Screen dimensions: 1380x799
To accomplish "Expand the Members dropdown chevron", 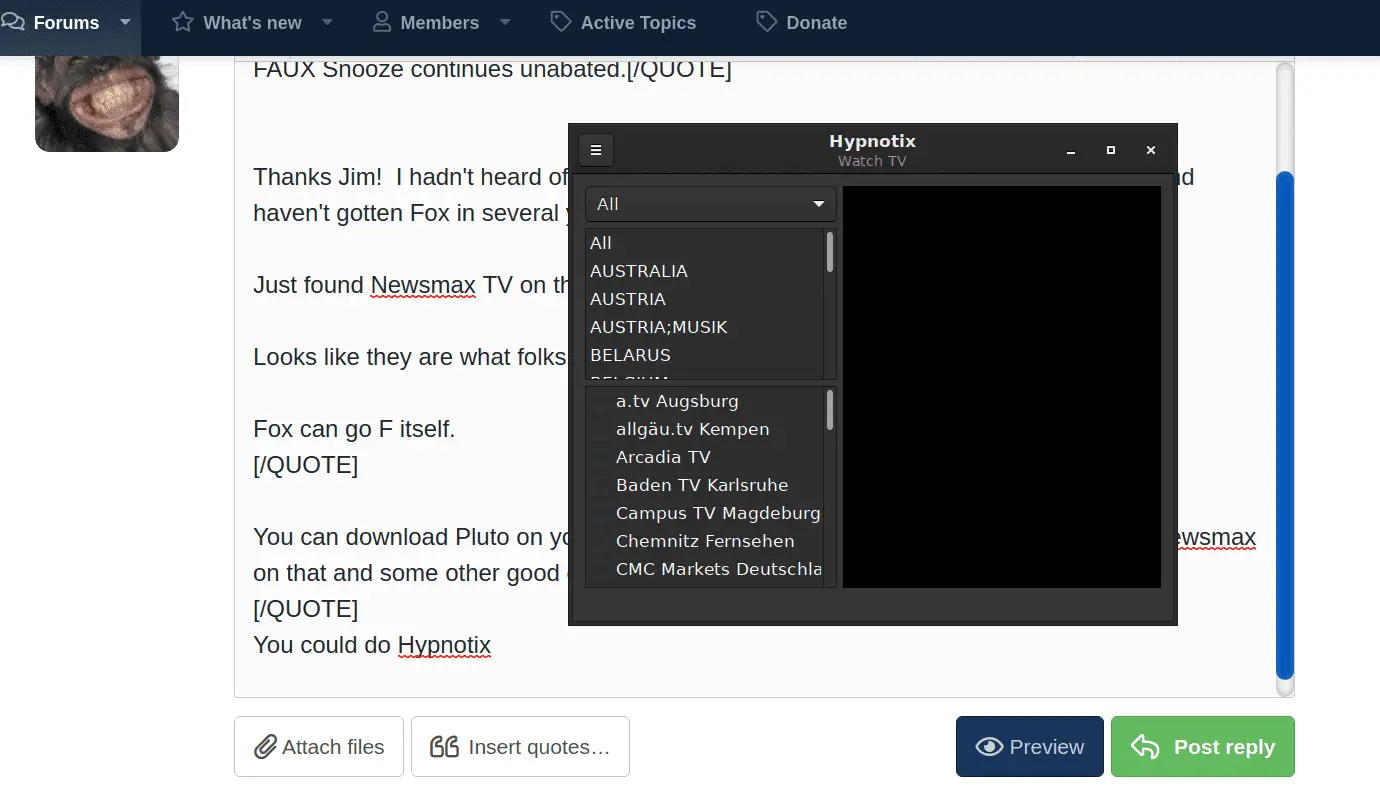I will pyautogui.click(x=505, y=22).
